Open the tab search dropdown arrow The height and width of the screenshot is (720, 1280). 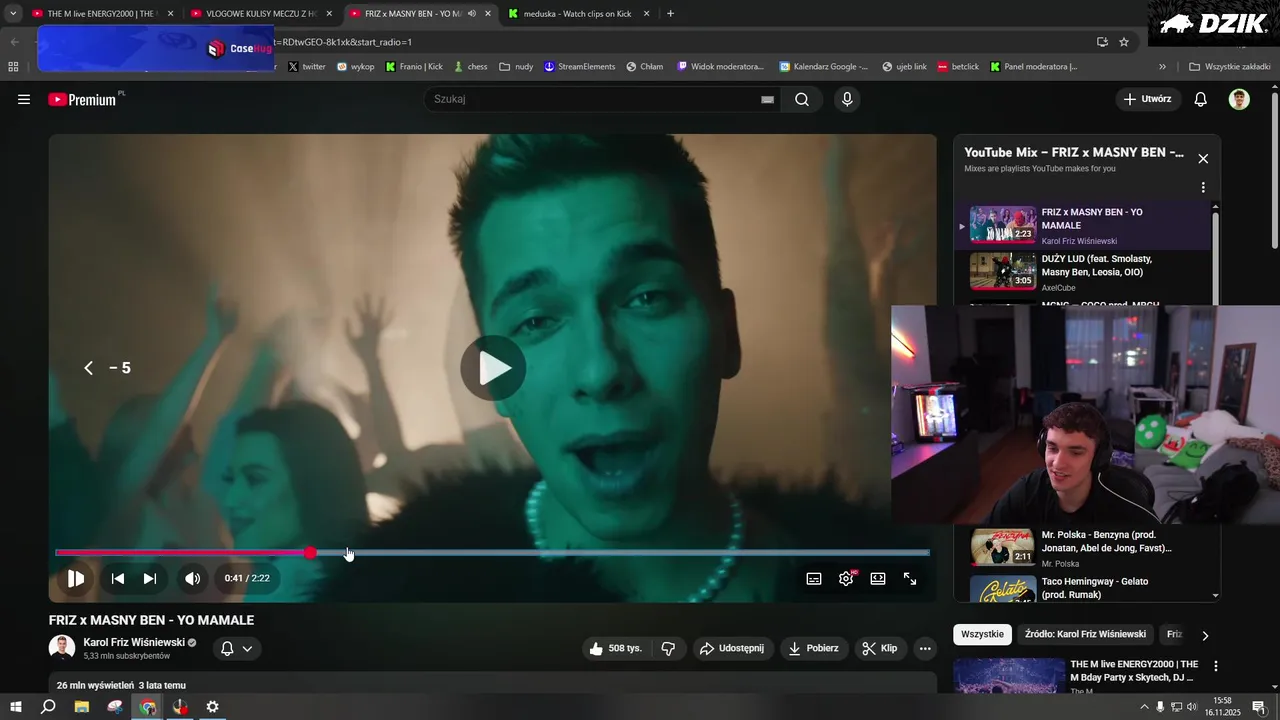click(x=13, y=14)
